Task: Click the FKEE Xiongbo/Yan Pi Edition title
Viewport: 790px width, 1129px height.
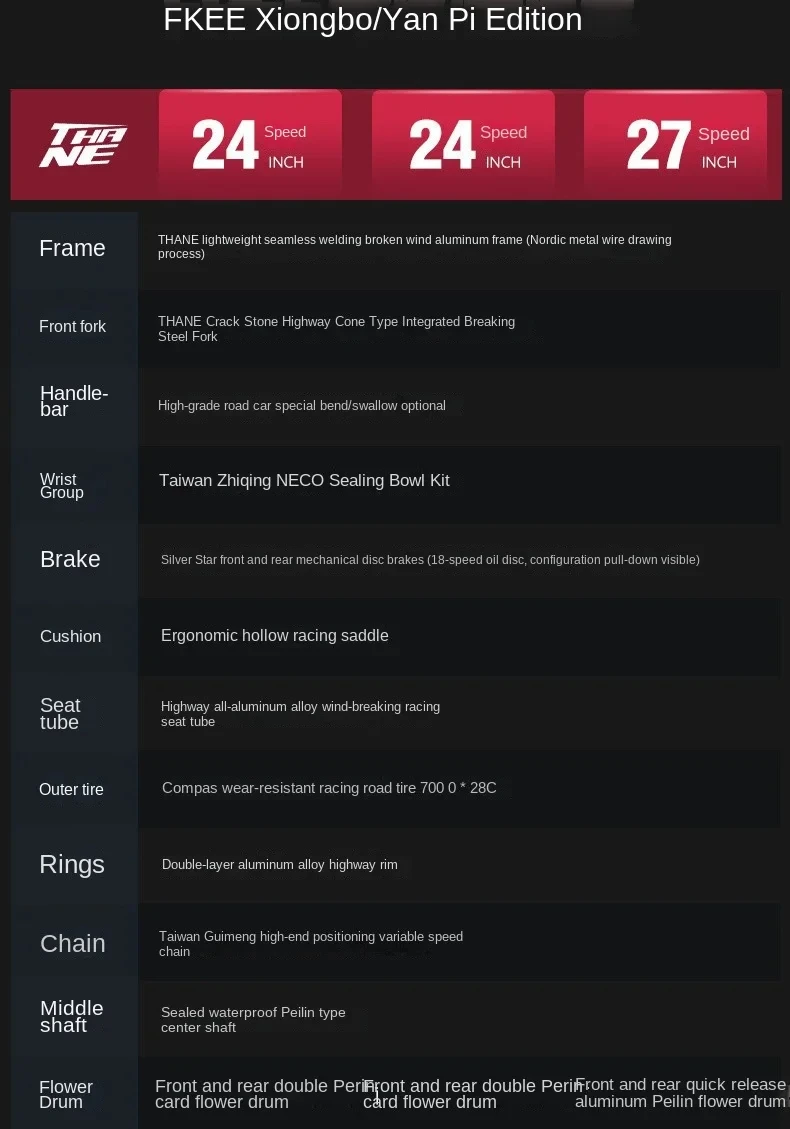Action: click(x=372, y=20)
